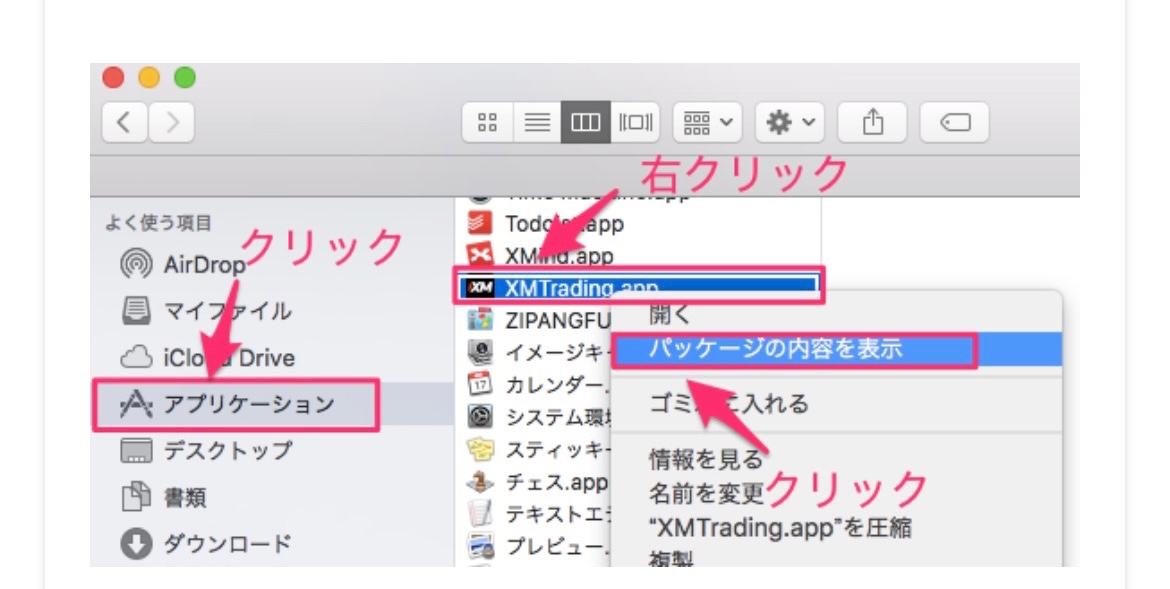
Task: Click the プレビュー preview icon
Action: point(479,546)
